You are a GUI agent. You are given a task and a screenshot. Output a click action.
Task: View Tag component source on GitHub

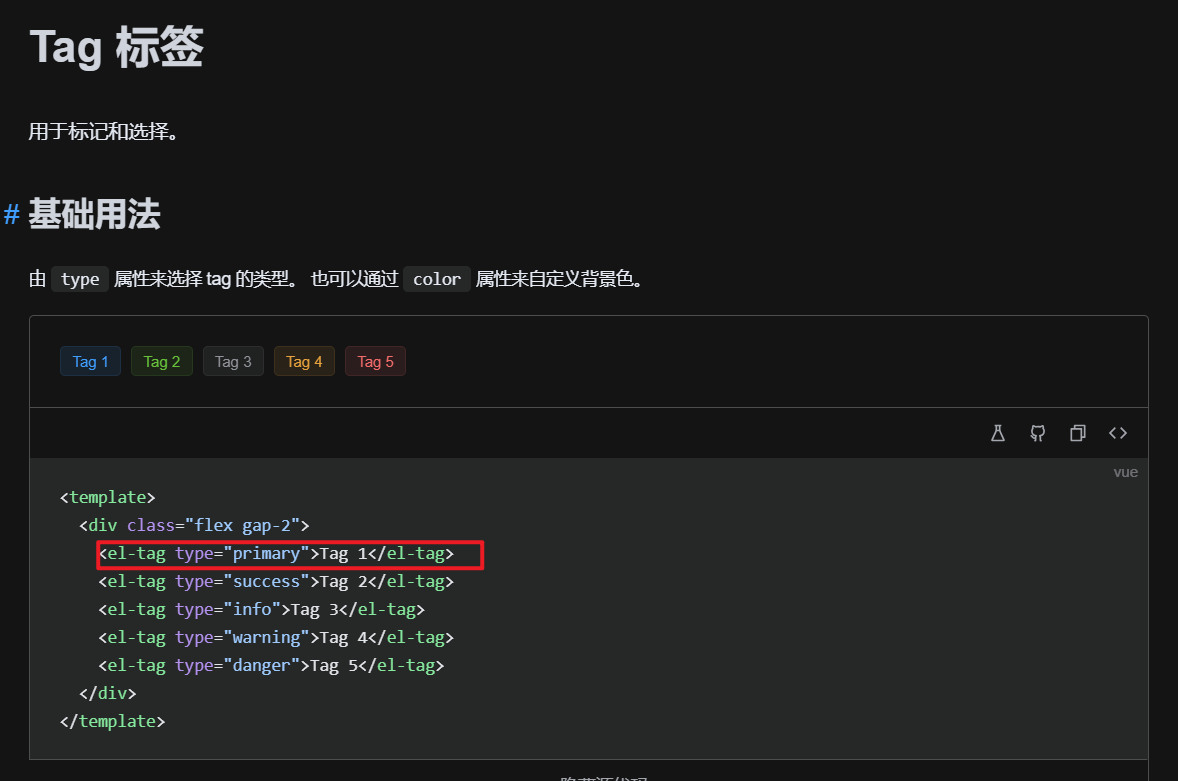[1037, 433]
